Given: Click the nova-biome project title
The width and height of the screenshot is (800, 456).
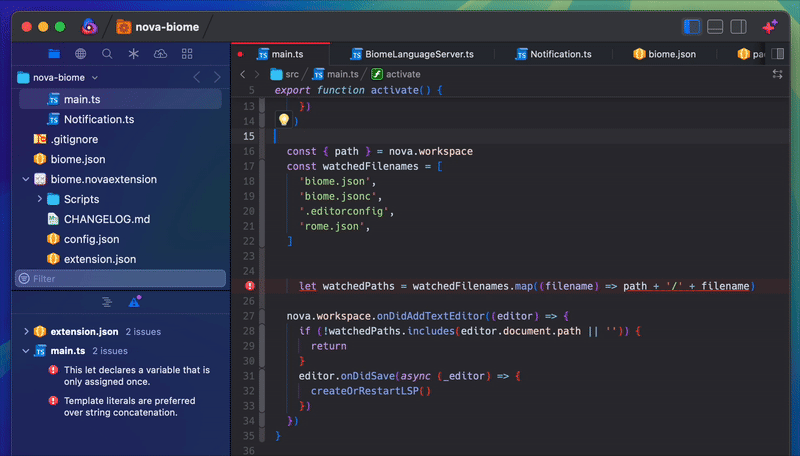Looking at the screenshot, I should (x=167, y=27).
